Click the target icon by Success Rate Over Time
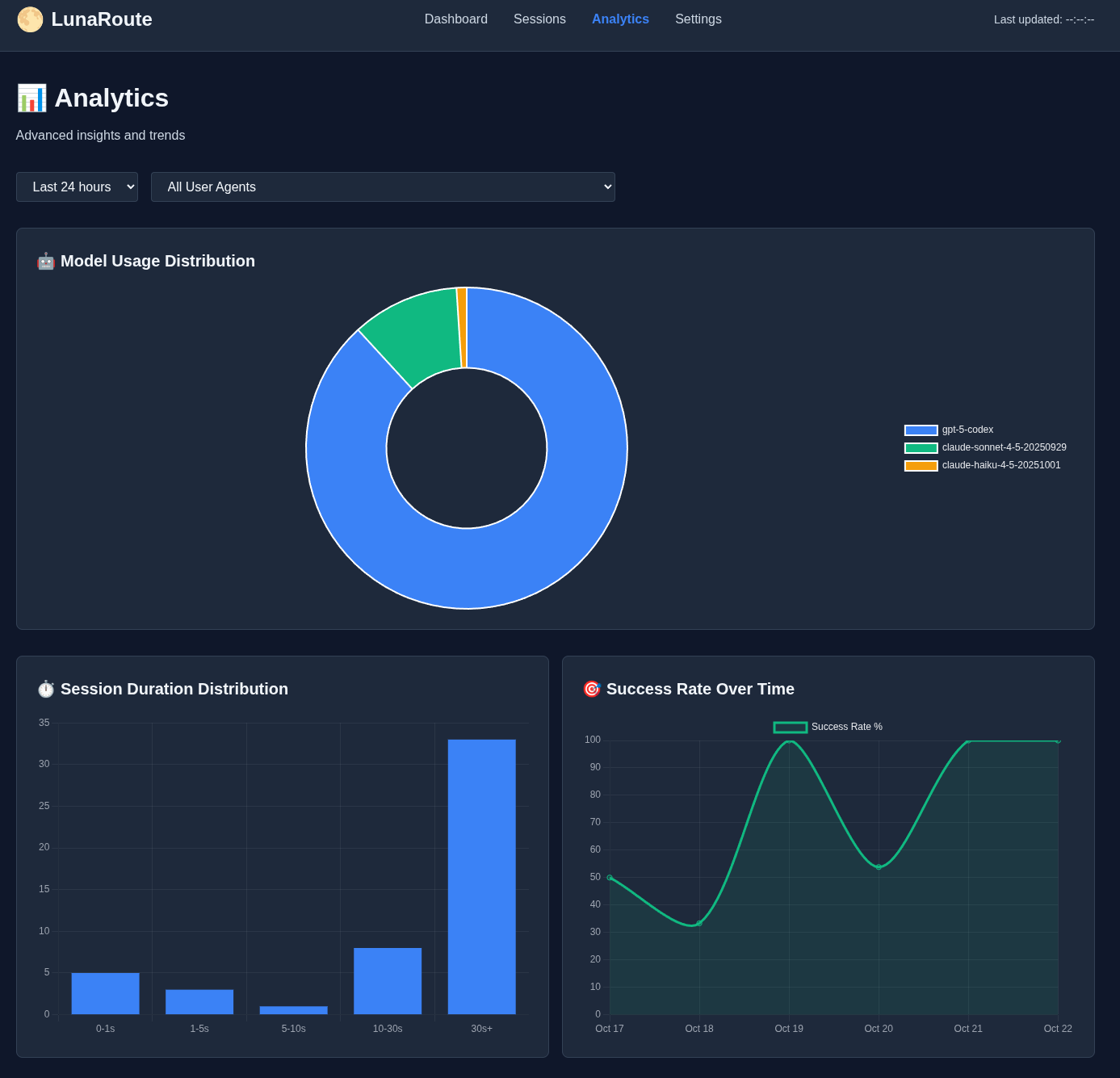 pyautogui.click(x=592, y=689)
